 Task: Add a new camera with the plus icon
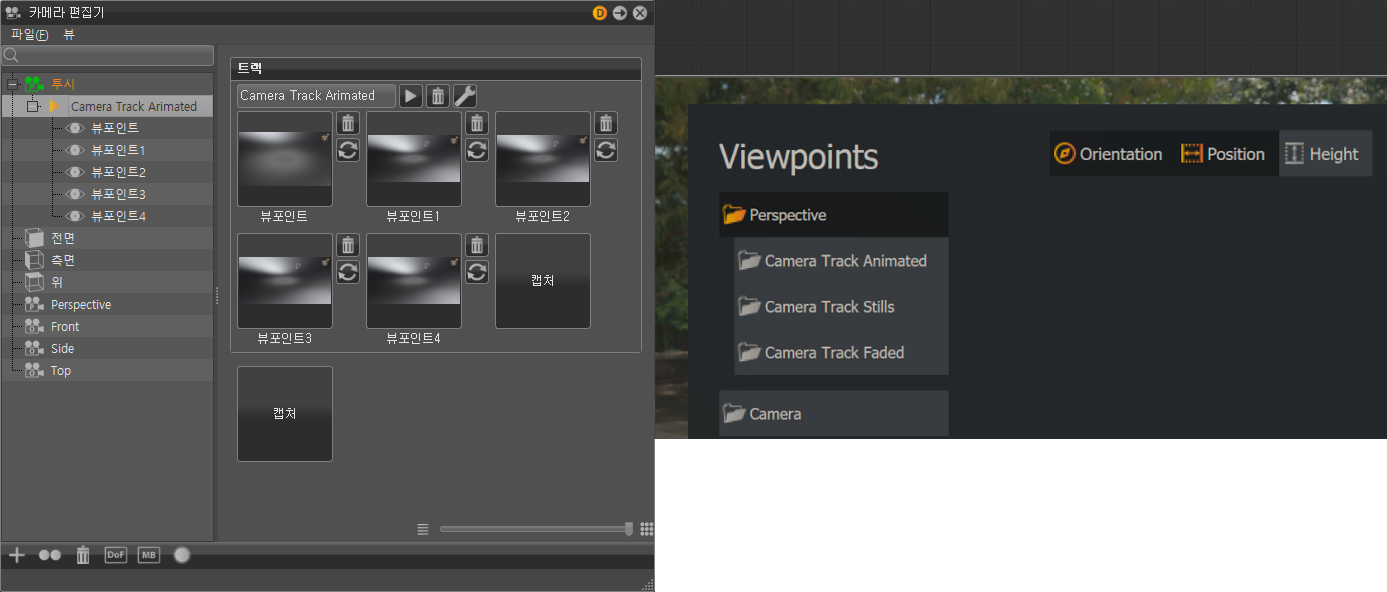coord(16,555)
